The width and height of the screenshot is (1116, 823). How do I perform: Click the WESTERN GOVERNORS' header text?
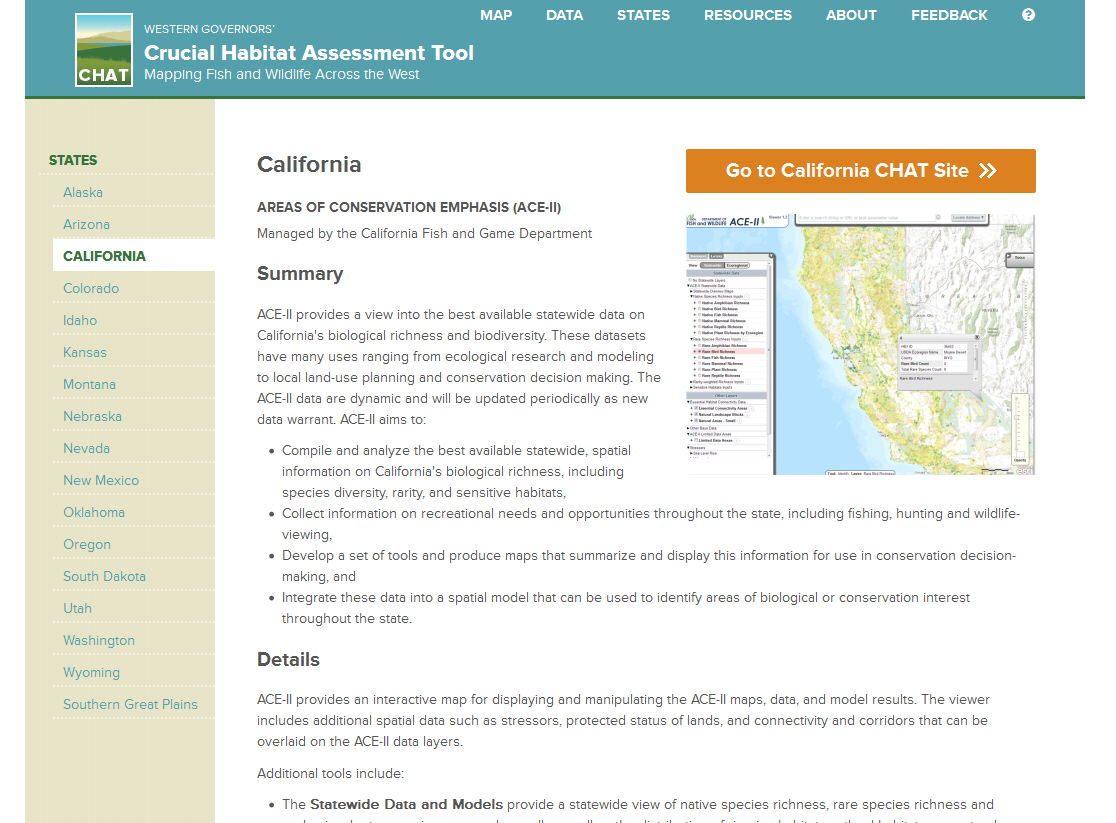click(x=209, y=29)
